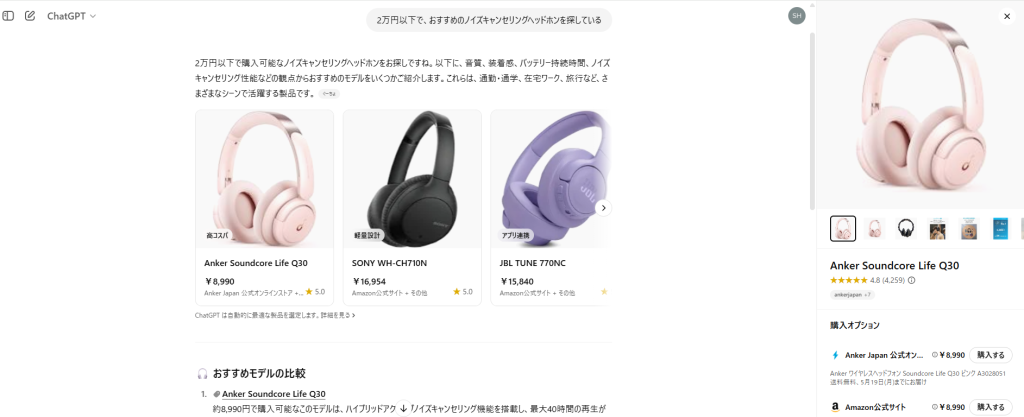Start a new chat with compose icon
The width and height of the screenshot is (1024, 417).
tap(29, 16)
